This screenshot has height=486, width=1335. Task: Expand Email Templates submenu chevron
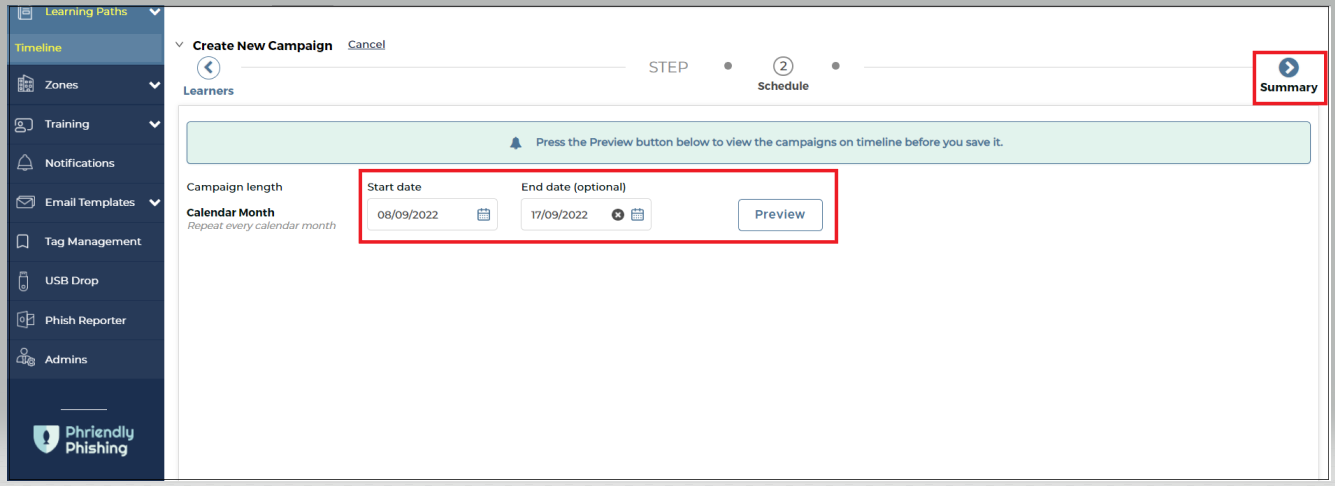[154, 202]
